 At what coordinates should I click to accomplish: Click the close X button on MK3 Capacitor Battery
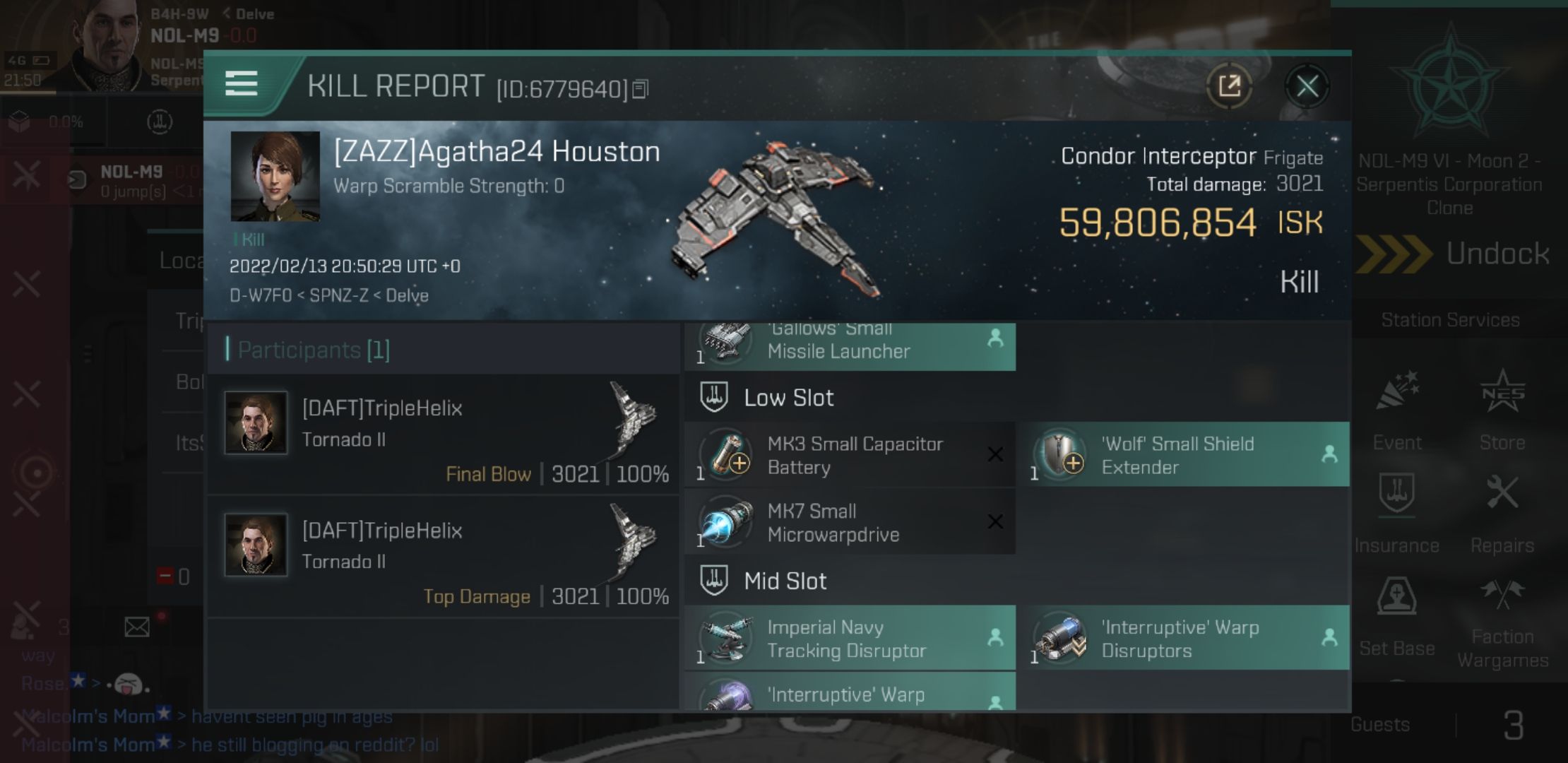tap(995, 454)
